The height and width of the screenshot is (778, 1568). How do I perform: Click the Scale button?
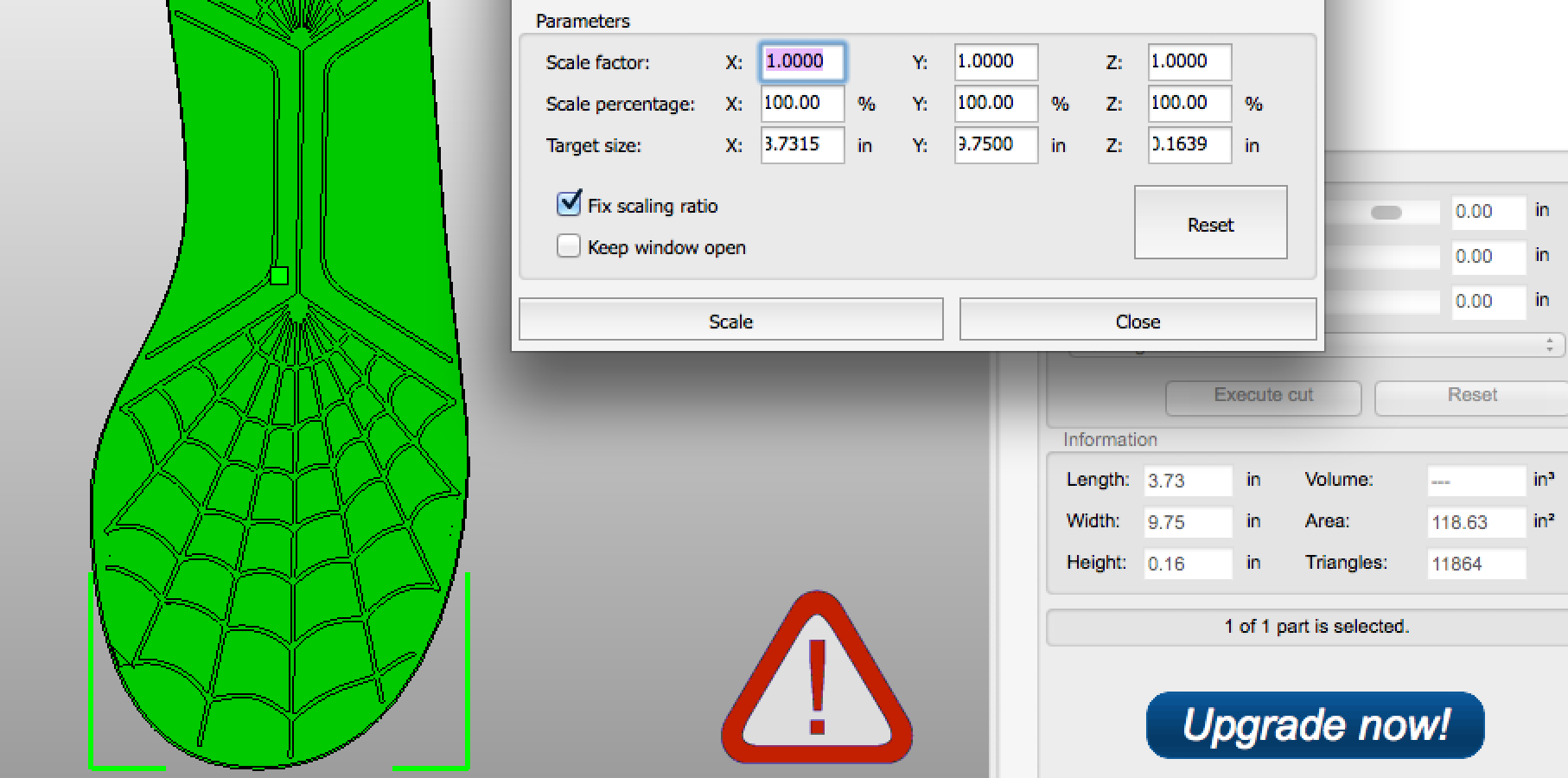point(730,321)
